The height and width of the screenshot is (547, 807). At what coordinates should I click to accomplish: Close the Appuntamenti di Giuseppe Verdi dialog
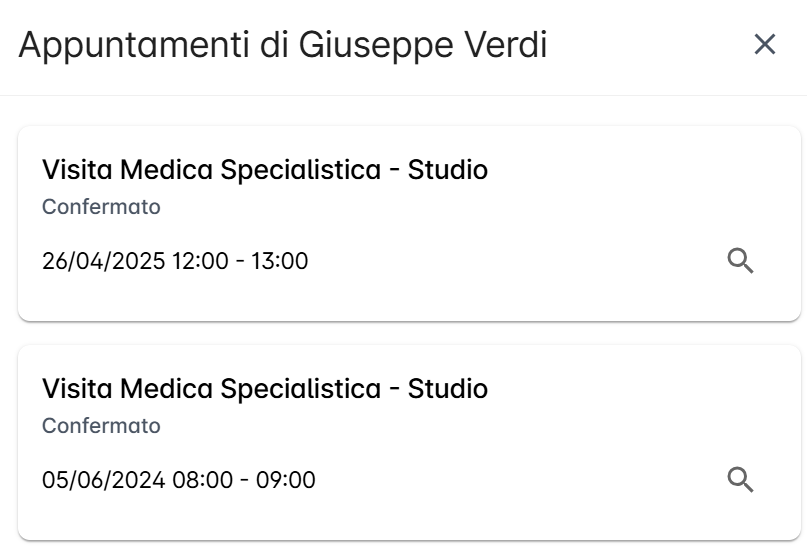pos(764,44)
